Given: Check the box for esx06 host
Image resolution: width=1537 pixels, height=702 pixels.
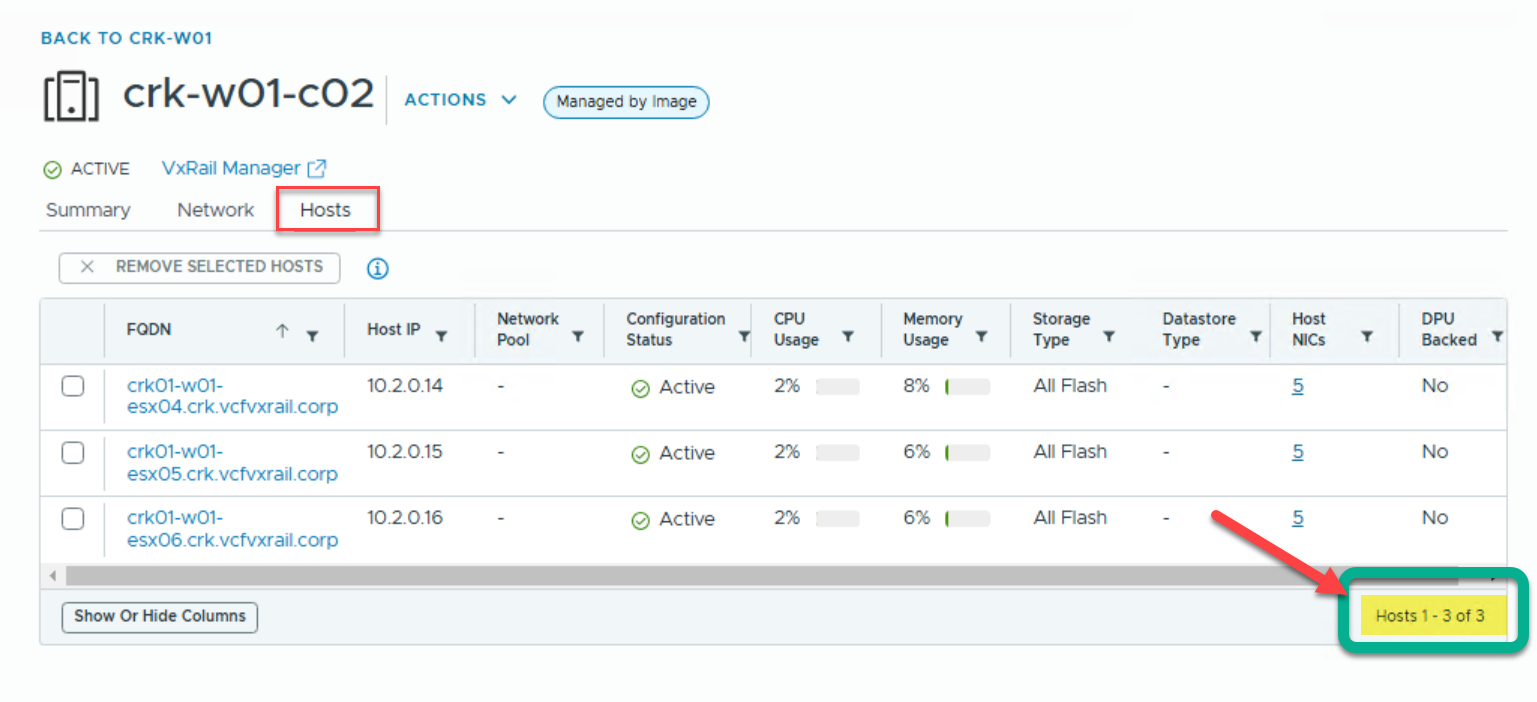Looking at the screenshot, I should click(x=73, y=519).
